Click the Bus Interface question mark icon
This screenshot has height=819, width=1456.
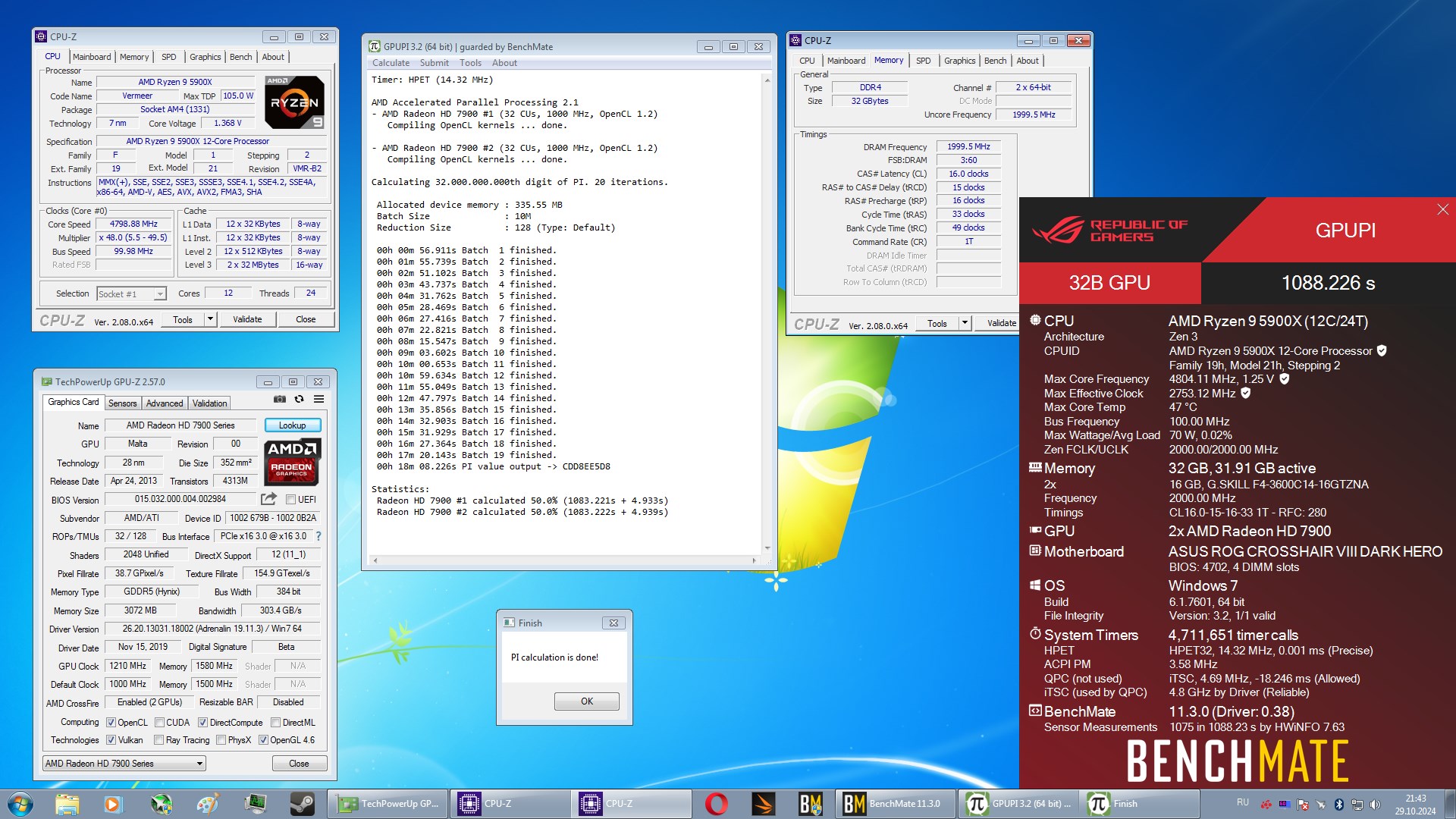point(318,536)
